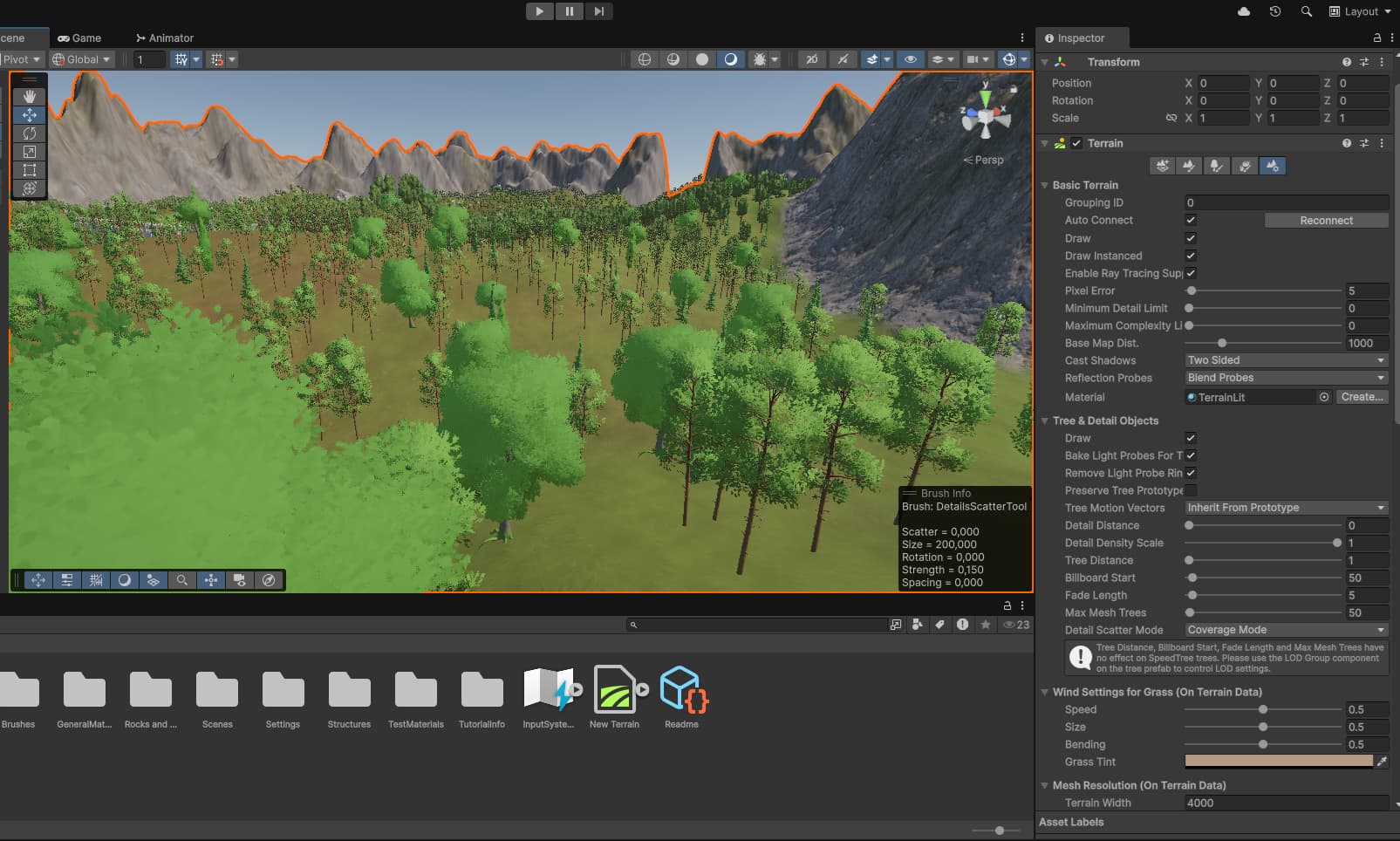Collapse the Tree & Detail Objects section

coord(1046,420)
